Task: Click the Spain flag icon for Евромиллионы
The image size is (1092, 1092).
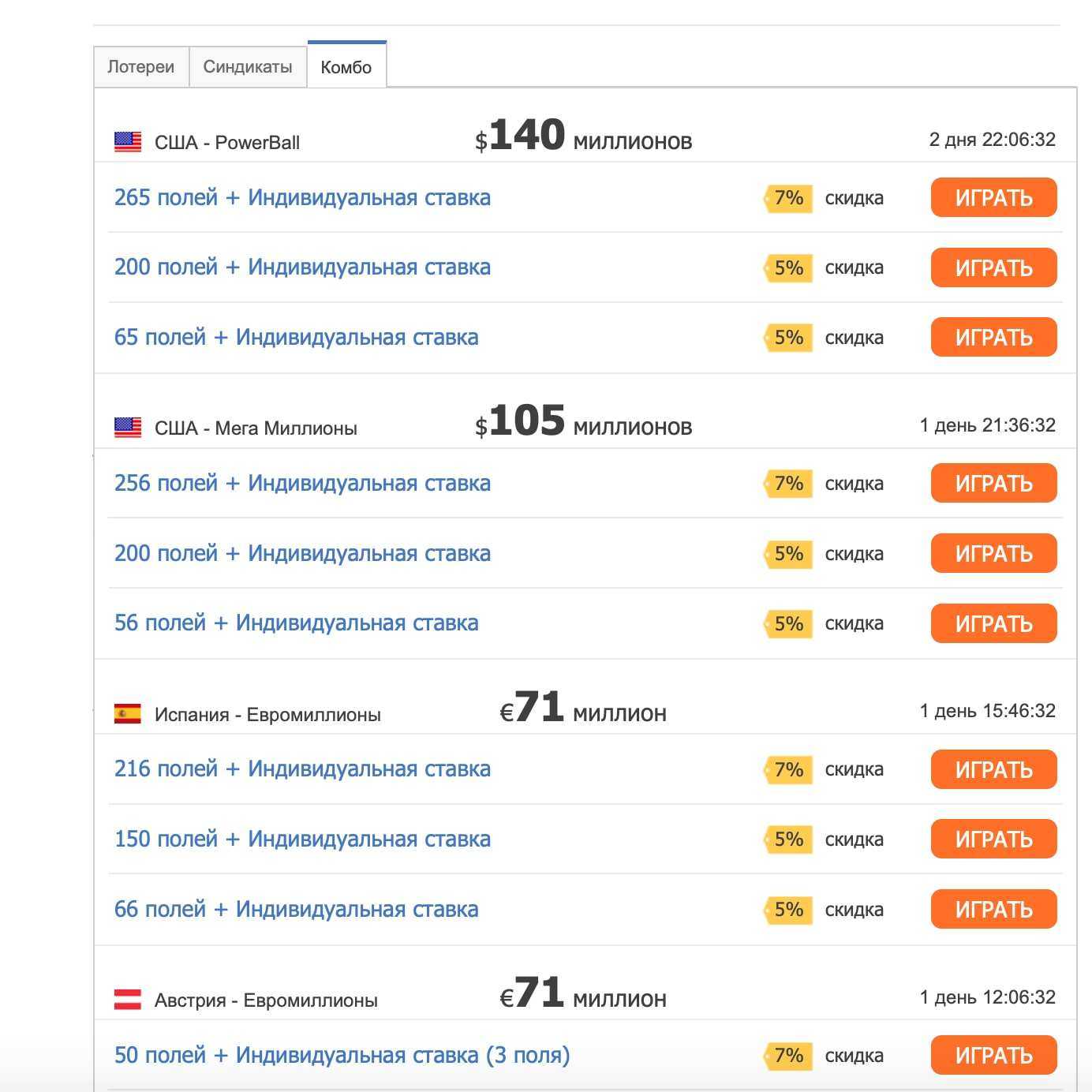Action: (128, 714)
